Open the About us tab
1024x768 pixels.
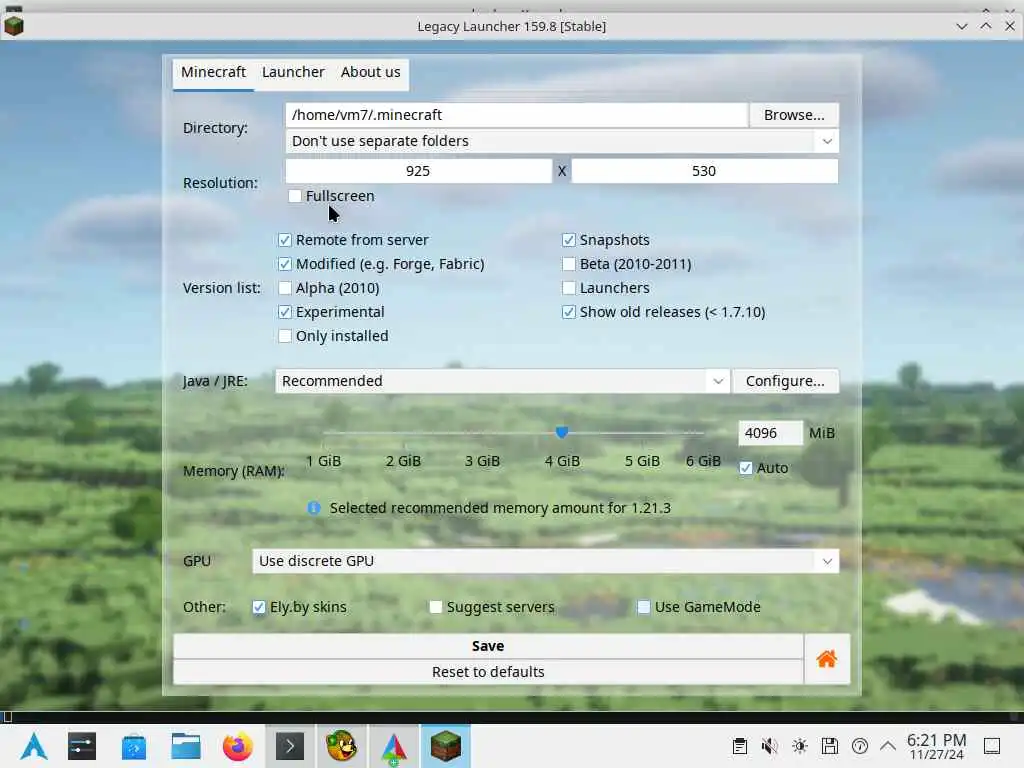[370, 72]
